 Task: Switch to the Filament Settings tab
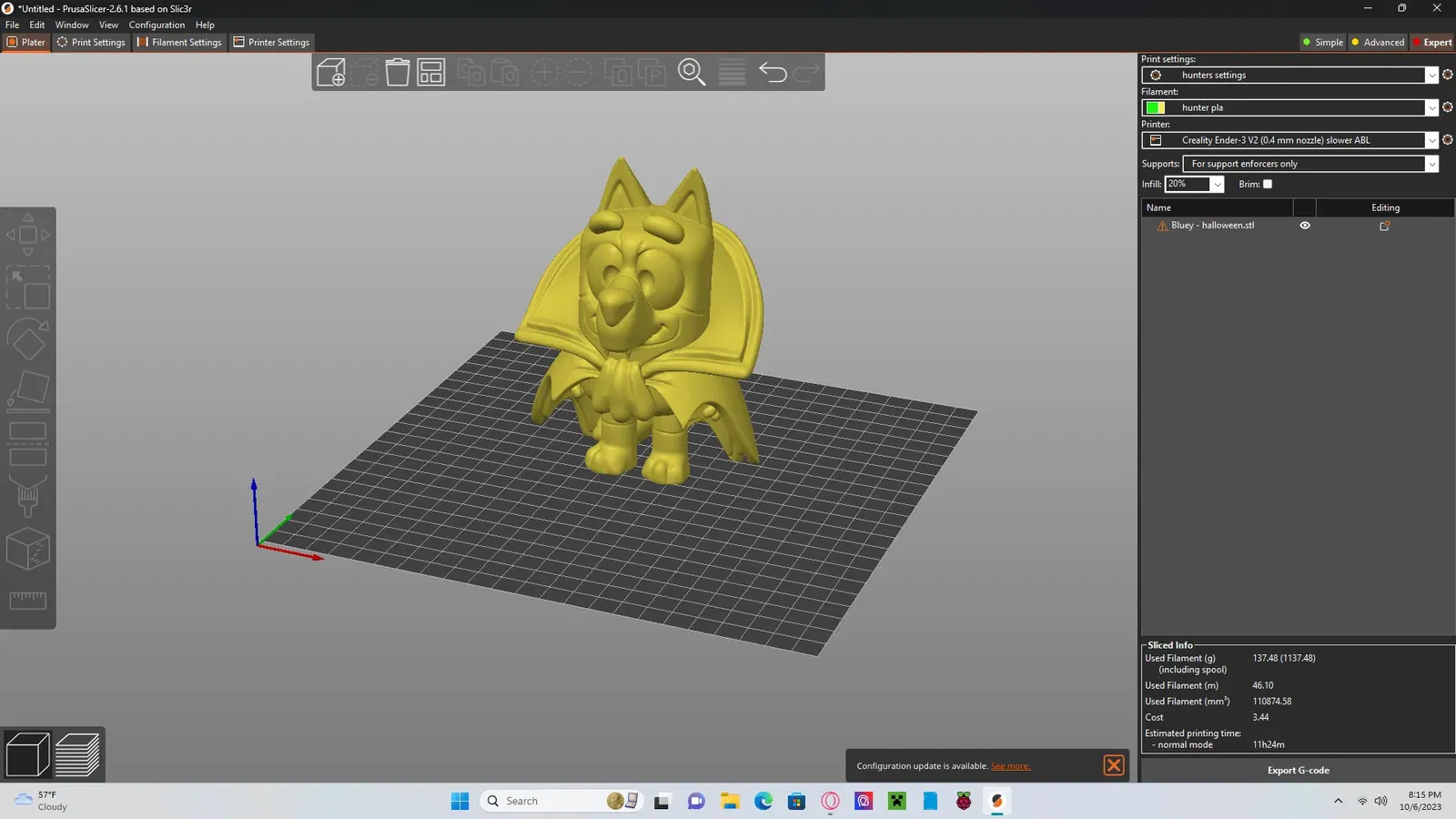(x=179, y=42)
